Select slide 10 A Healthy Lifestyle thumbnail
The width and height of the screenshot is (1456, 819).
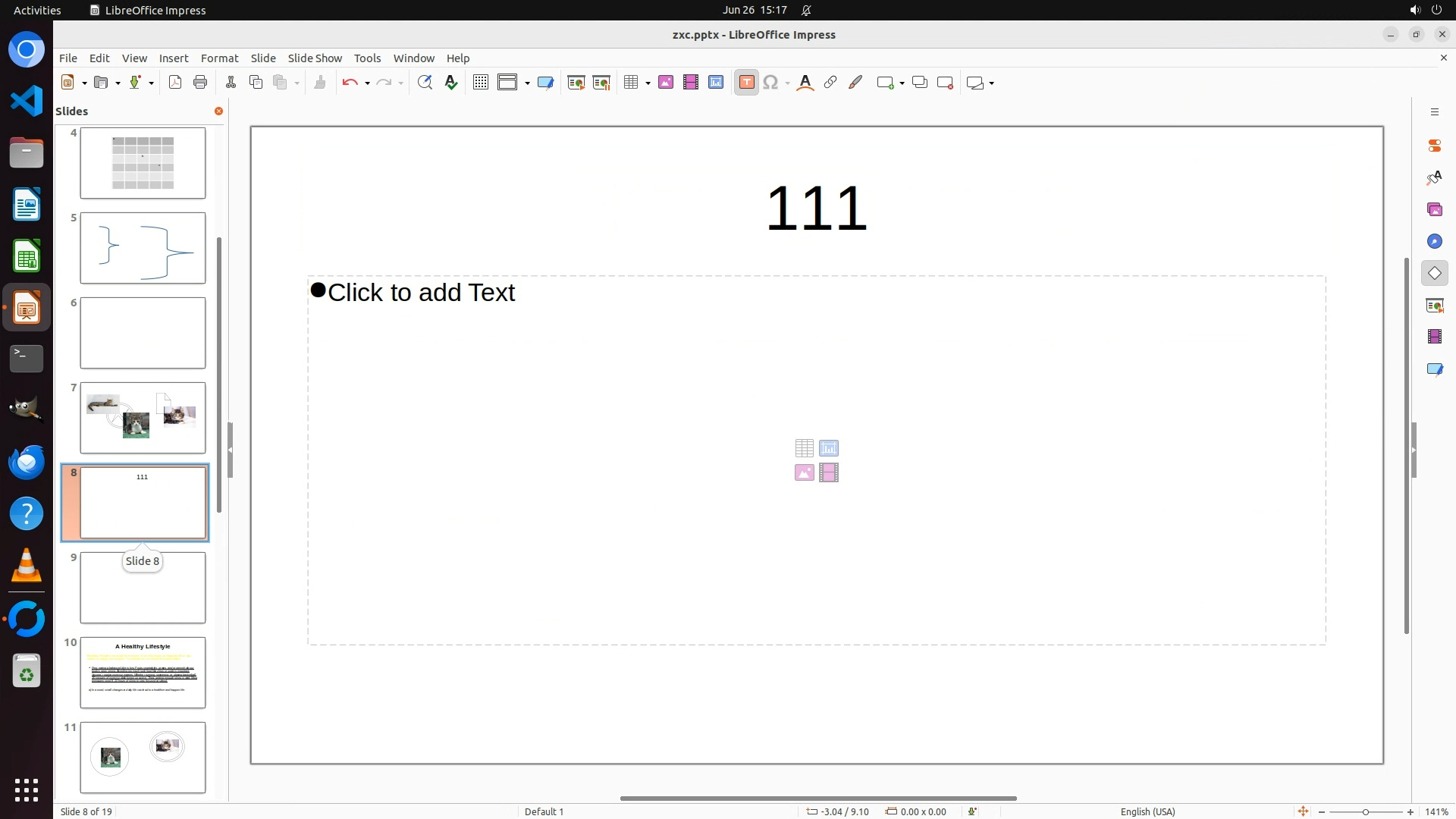coord(143,672)
